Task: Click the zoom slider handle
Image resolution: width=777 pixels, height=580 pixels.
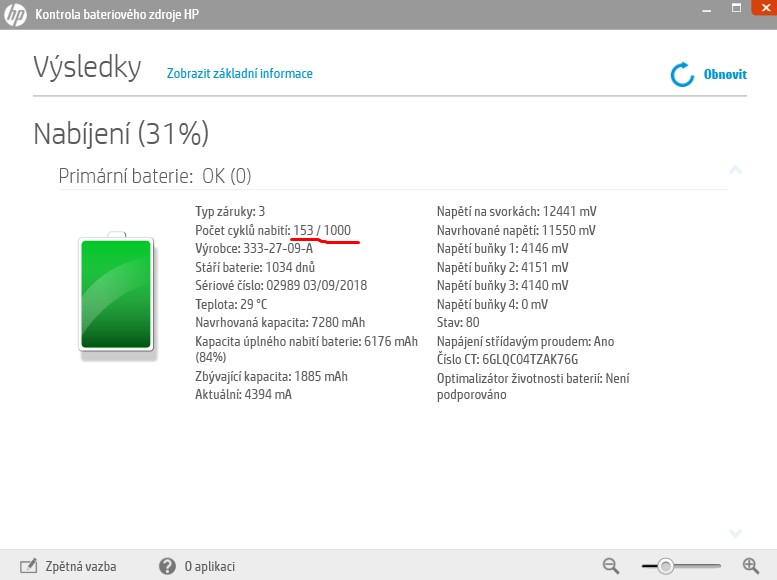Action: pos(664,566)
